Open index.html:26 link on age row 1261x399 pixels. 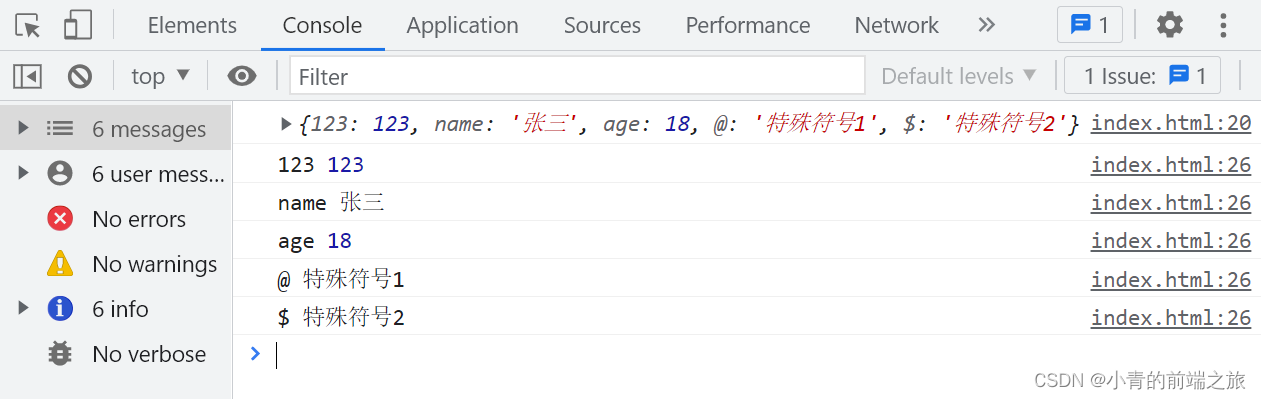[1171, 240]
